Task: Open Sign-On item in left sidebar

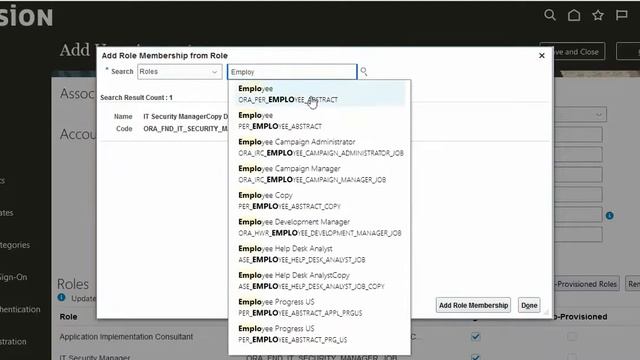Action: 13,277
